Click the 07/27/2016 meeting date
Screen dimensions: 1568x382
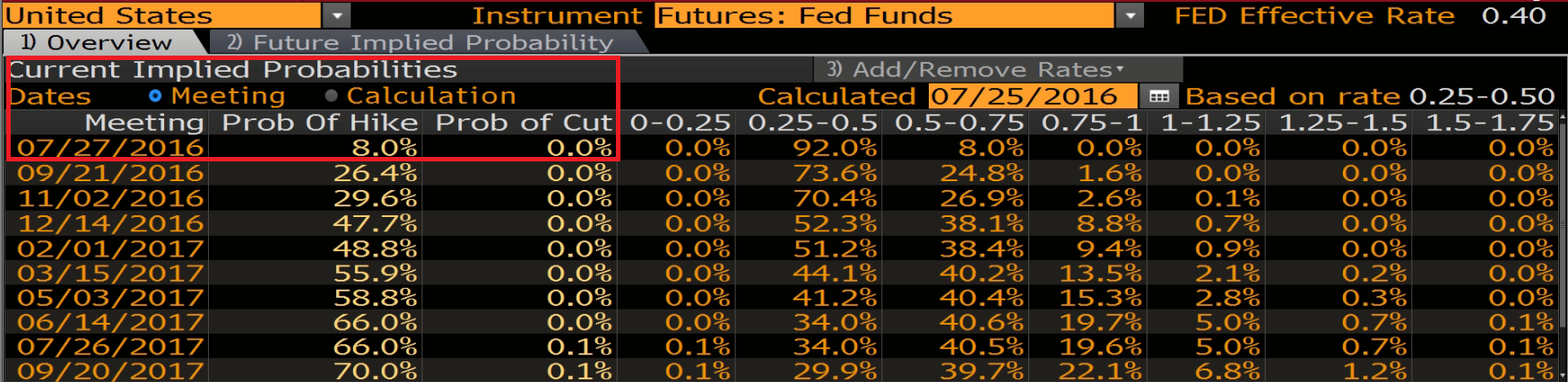pyautogui.click(x=110, y=148)
